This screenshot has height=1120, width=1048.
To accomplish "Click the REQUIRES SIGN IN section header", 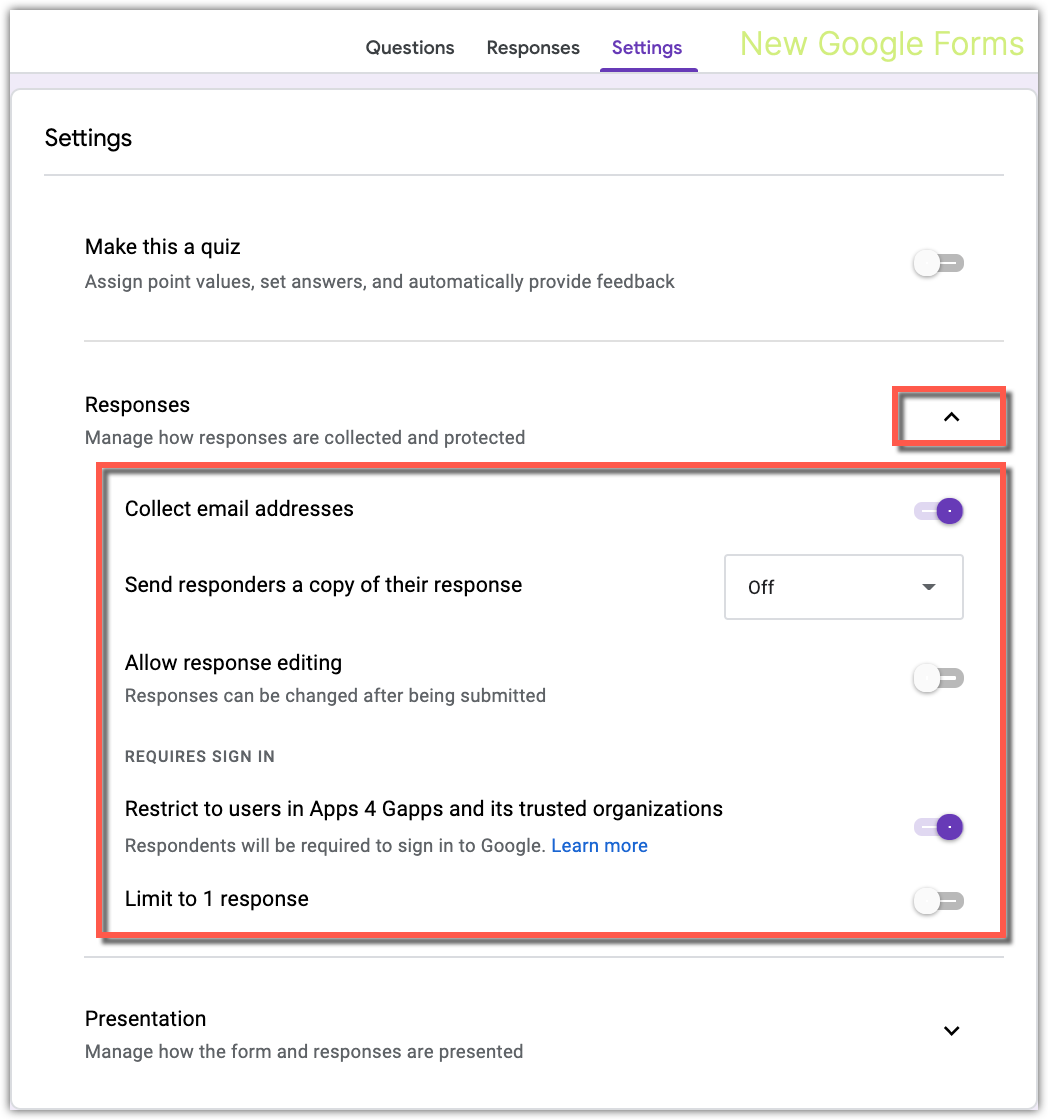I will point(199,757).
